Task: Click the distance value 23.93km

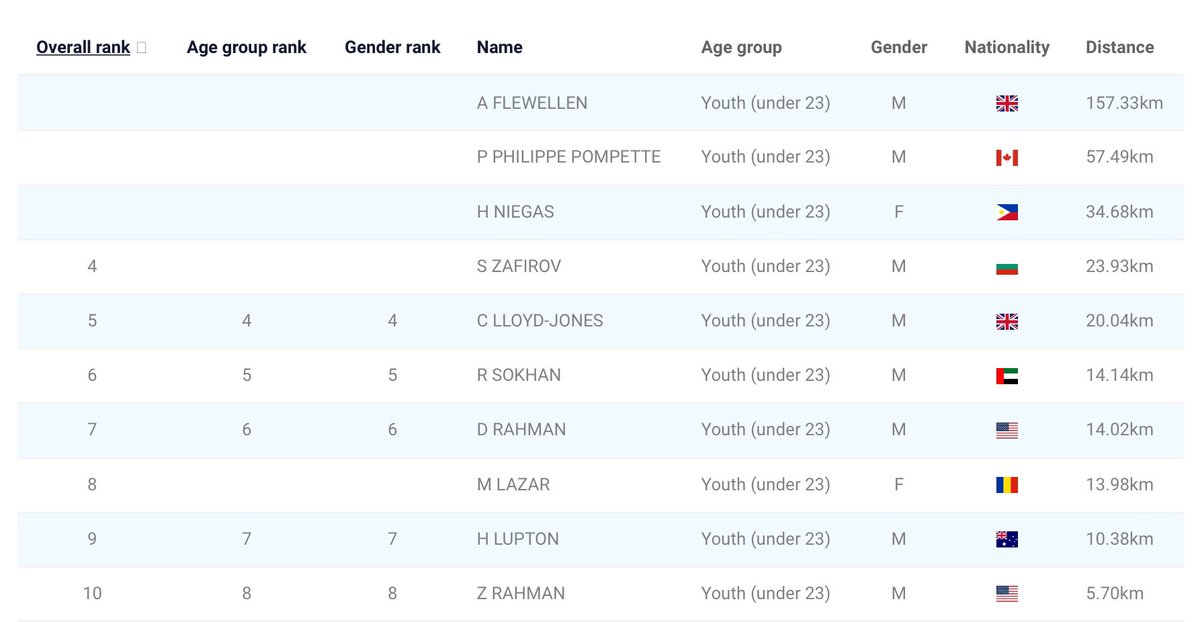Action: click(1120, 266)
